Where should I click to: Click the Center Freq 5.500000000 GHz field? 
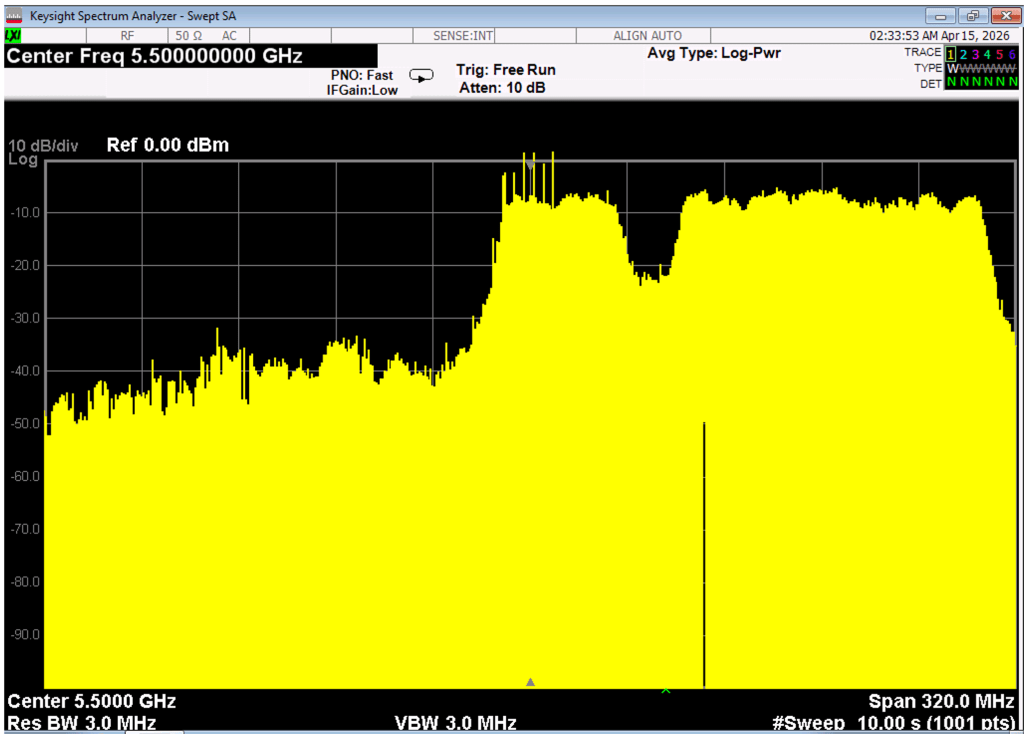(x=155, y=56)
